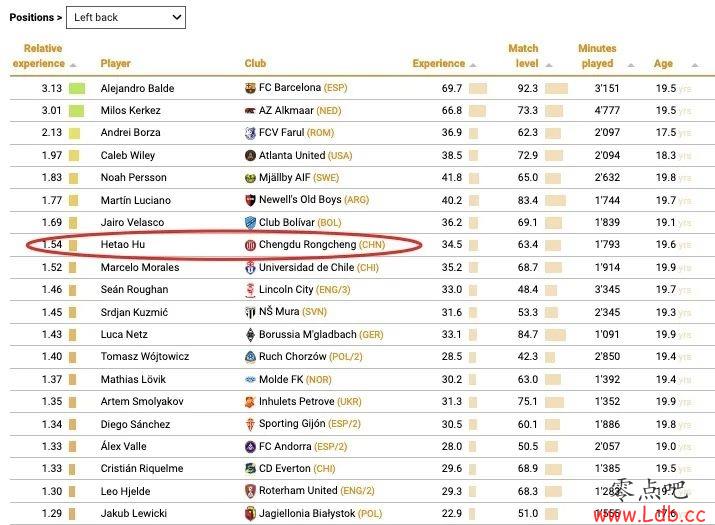Screen dimensions: 715x525
Task: Click the Club Bolívar shield icon
Action: [250, 223]
